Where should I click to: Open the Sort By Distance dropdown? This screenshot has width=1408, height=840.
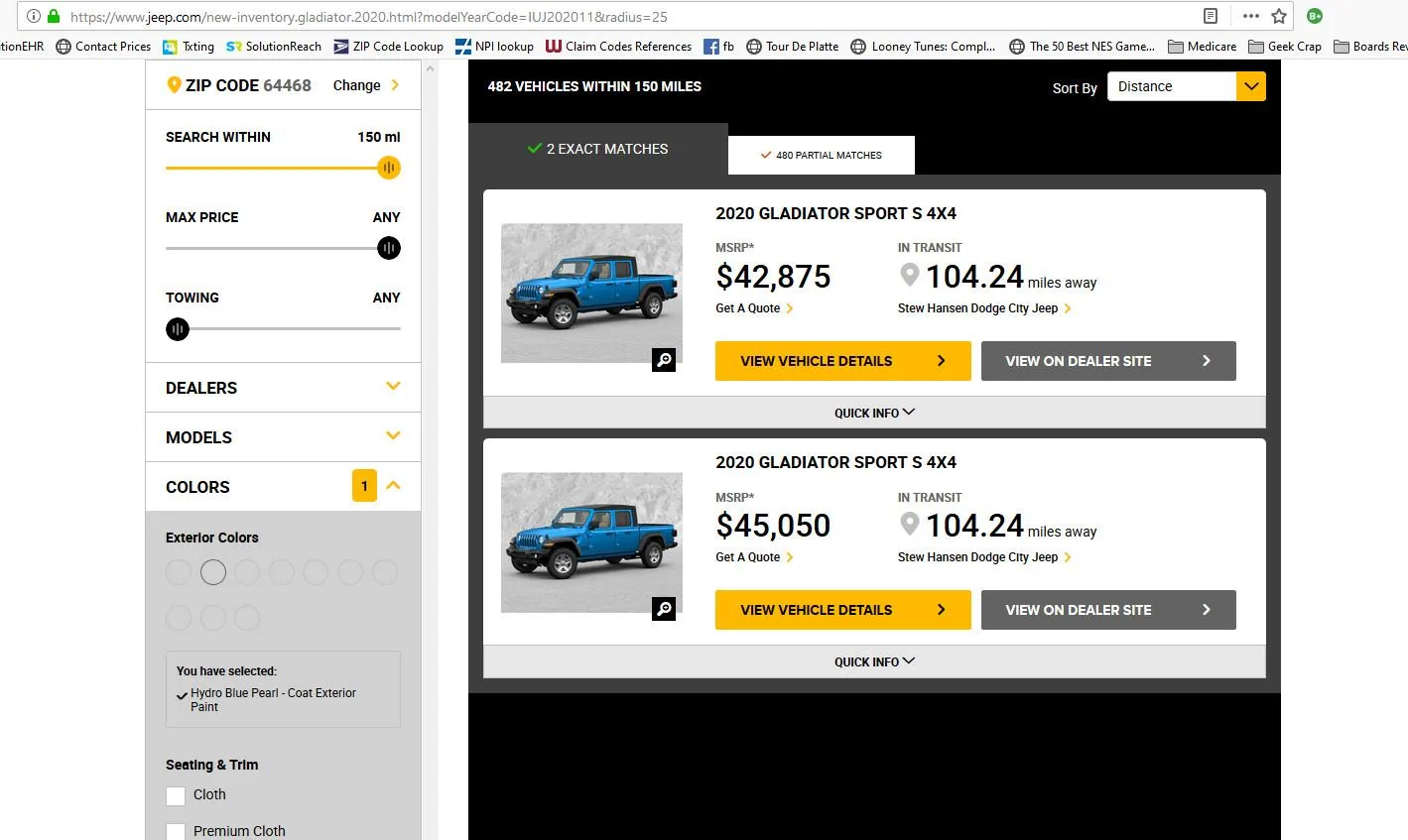pyautogui.click(x=1186, y=86)
